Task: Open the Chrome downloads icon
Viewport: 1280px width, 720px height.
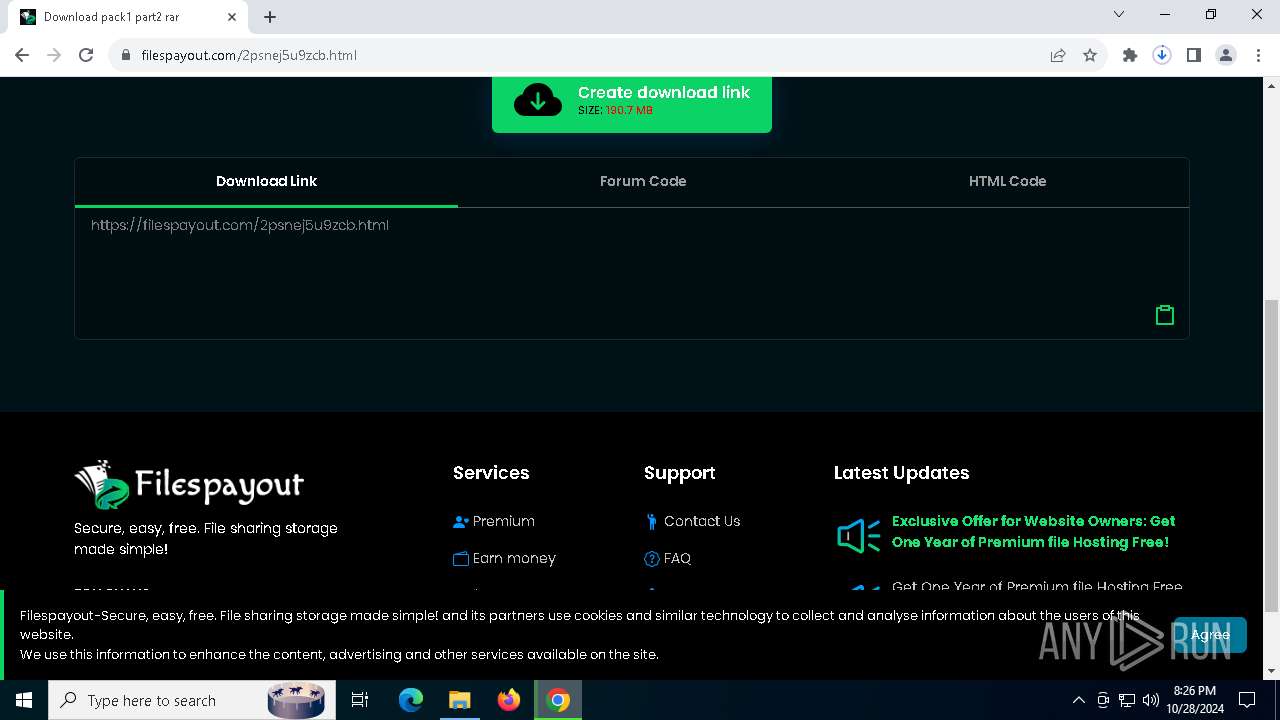Action: [1162, 55]
